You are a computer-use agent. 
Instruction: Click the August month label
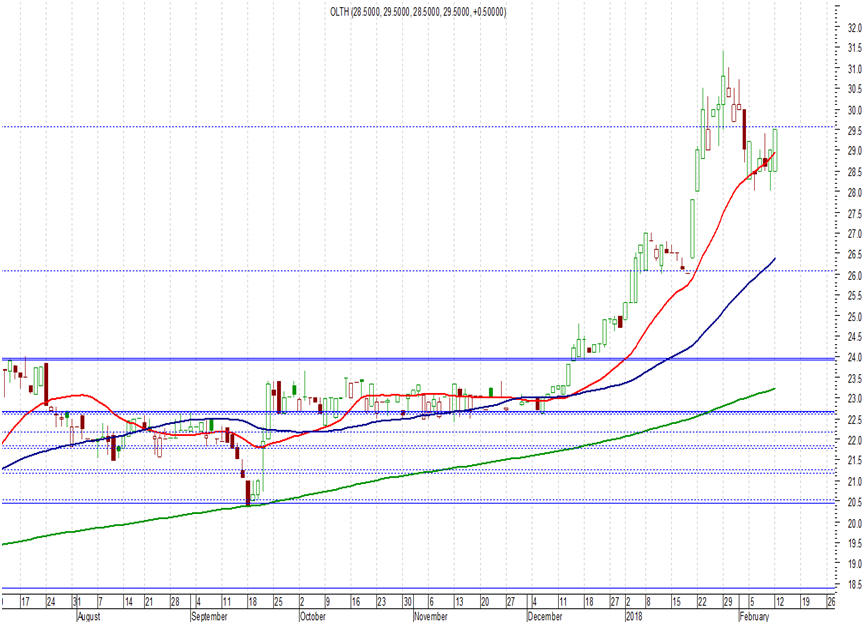pyautogui.click(x=88, y=616)
